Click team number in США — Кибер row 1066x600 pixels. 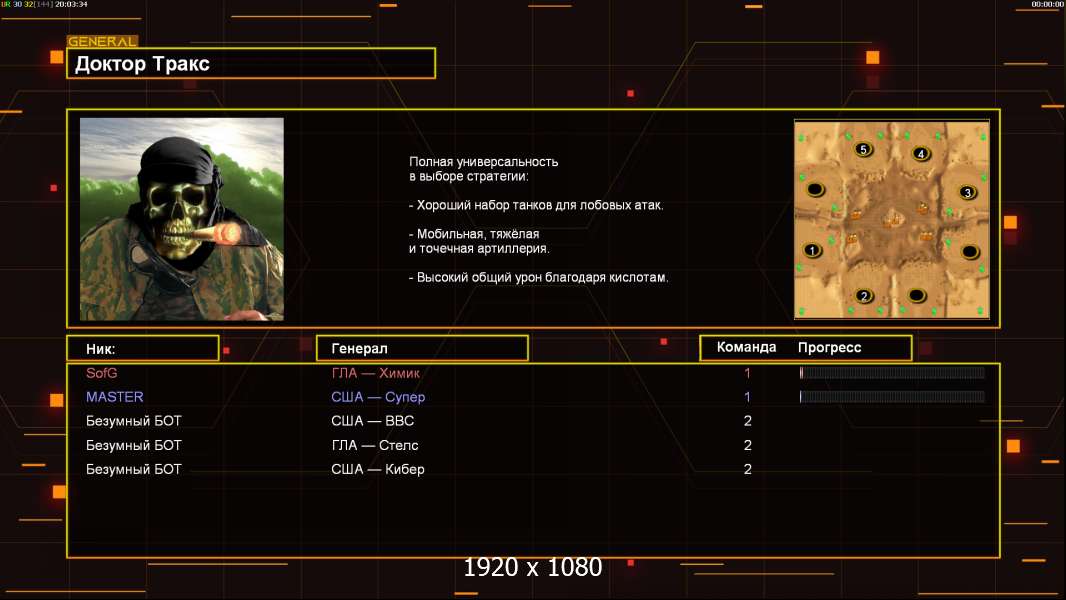coord(747,469)
